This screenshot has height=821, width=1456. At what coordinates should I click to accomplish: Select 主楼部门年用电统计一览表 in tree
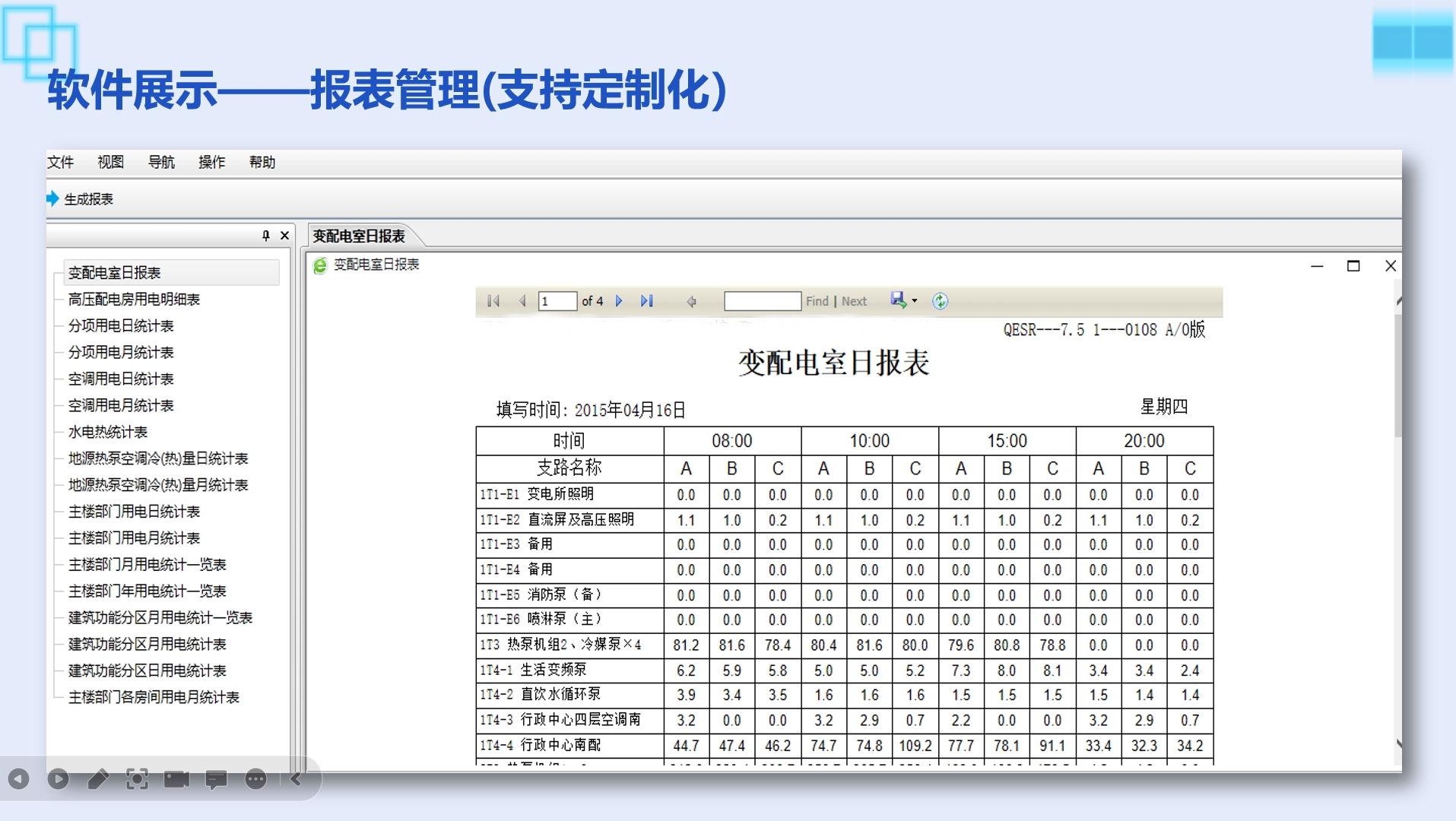click(148, 591)
